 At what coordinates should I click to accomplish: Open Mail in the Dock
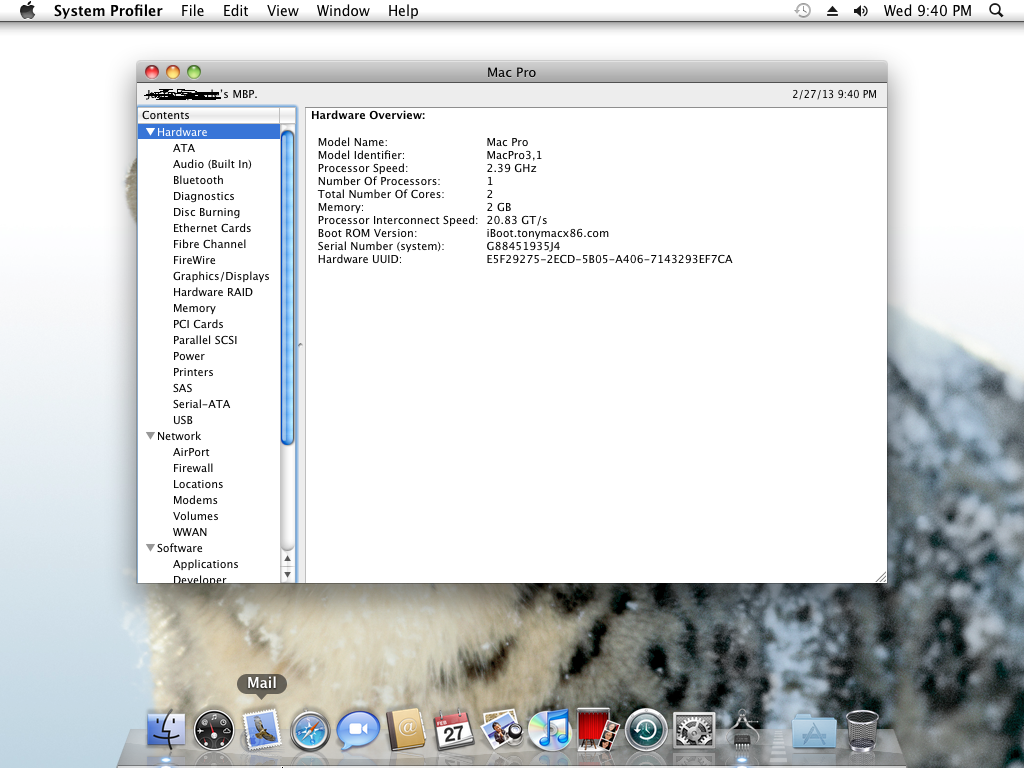click(262, 729)
